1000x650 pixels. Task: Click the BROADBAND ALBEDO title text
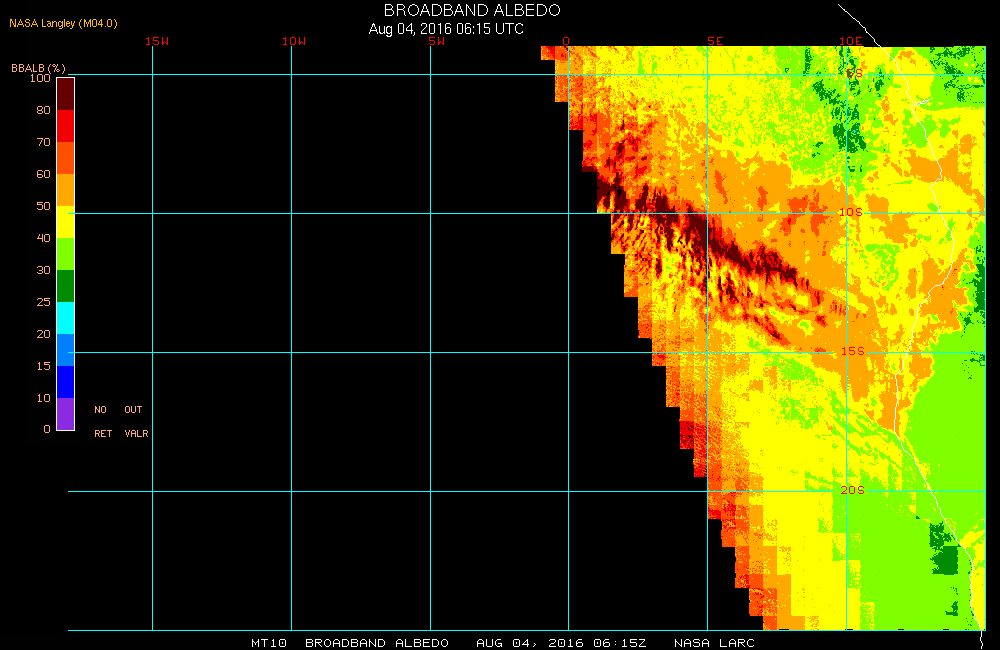472,10
